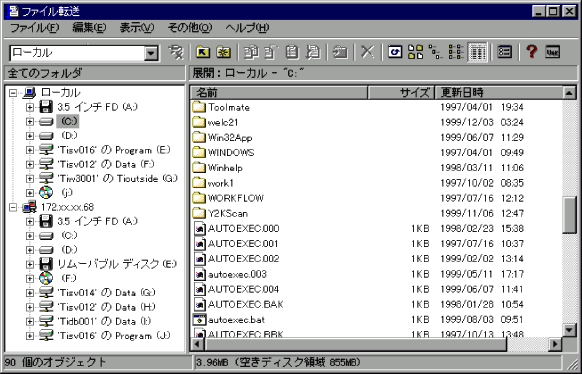582x374 pixels.
Task: Click the greyed cut toolbar icon
Action: (271, 52)
